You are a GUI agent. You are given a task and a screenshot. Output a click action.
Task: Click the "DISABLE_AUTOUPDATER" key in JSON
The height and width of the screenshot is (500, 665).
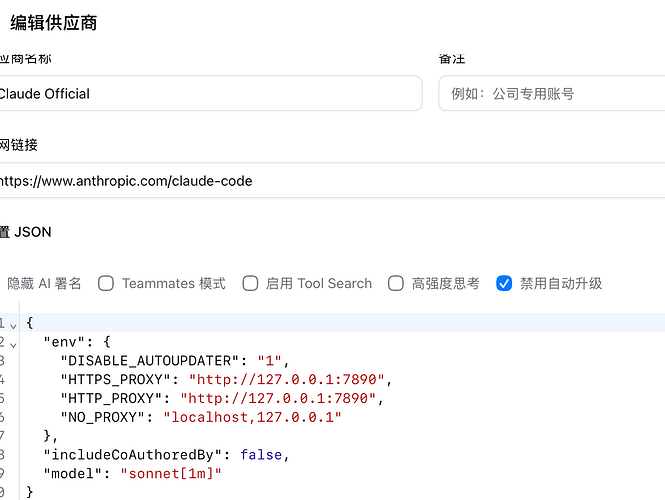click(x=150, y=360)
